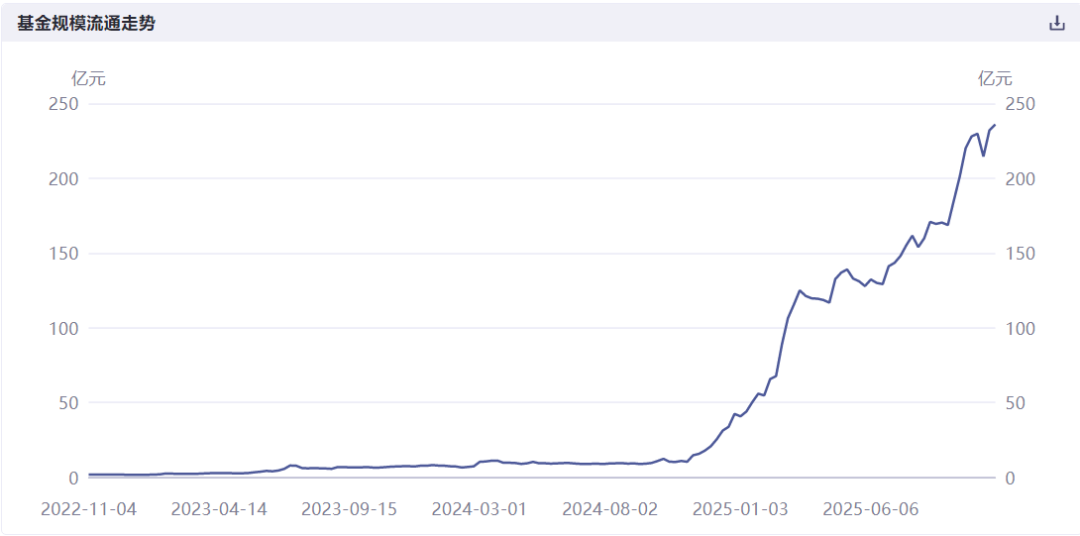Select x-axis date 2025-01-03
This screenshot has width=1080, height=536.
coord(740,509)
